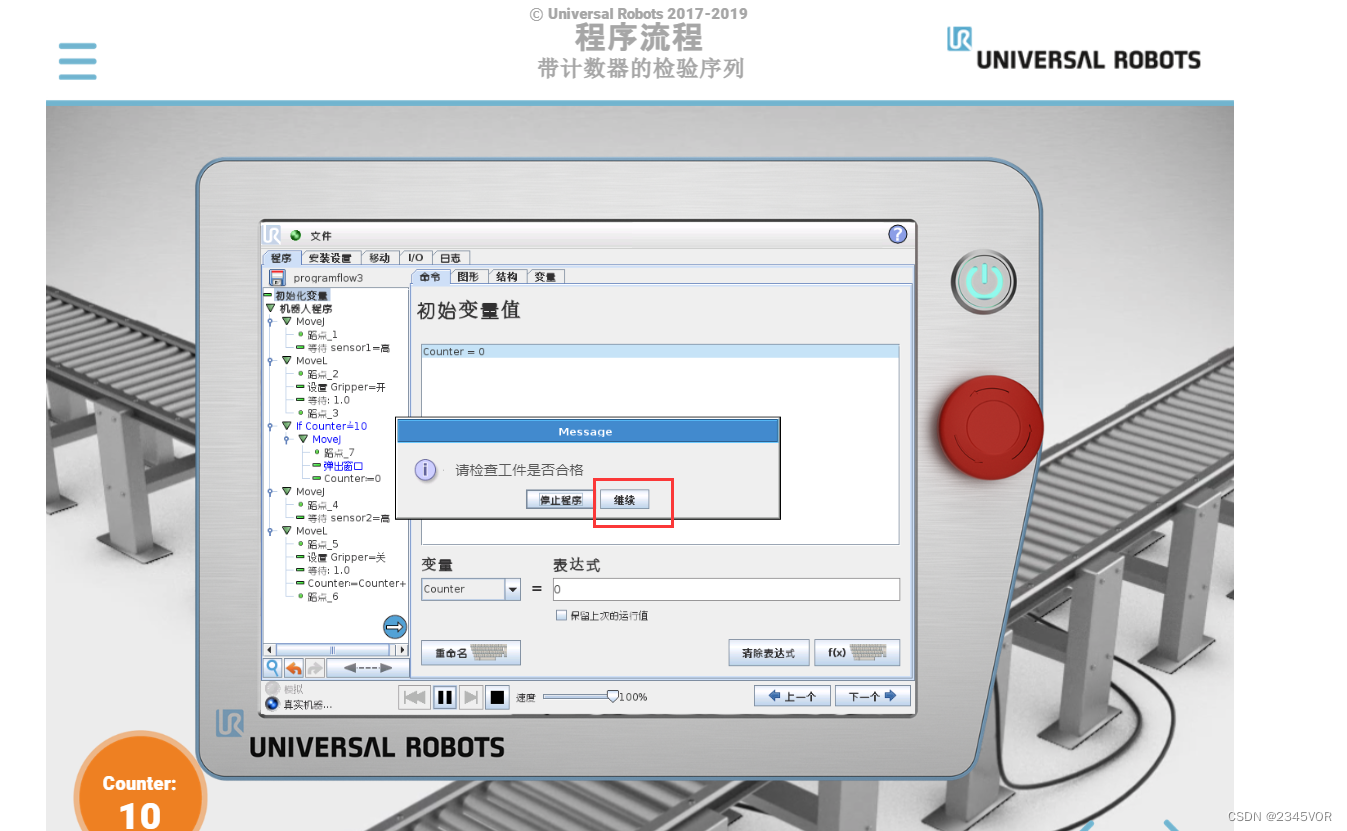Click the 重命名 rename button

coord(471,653)
